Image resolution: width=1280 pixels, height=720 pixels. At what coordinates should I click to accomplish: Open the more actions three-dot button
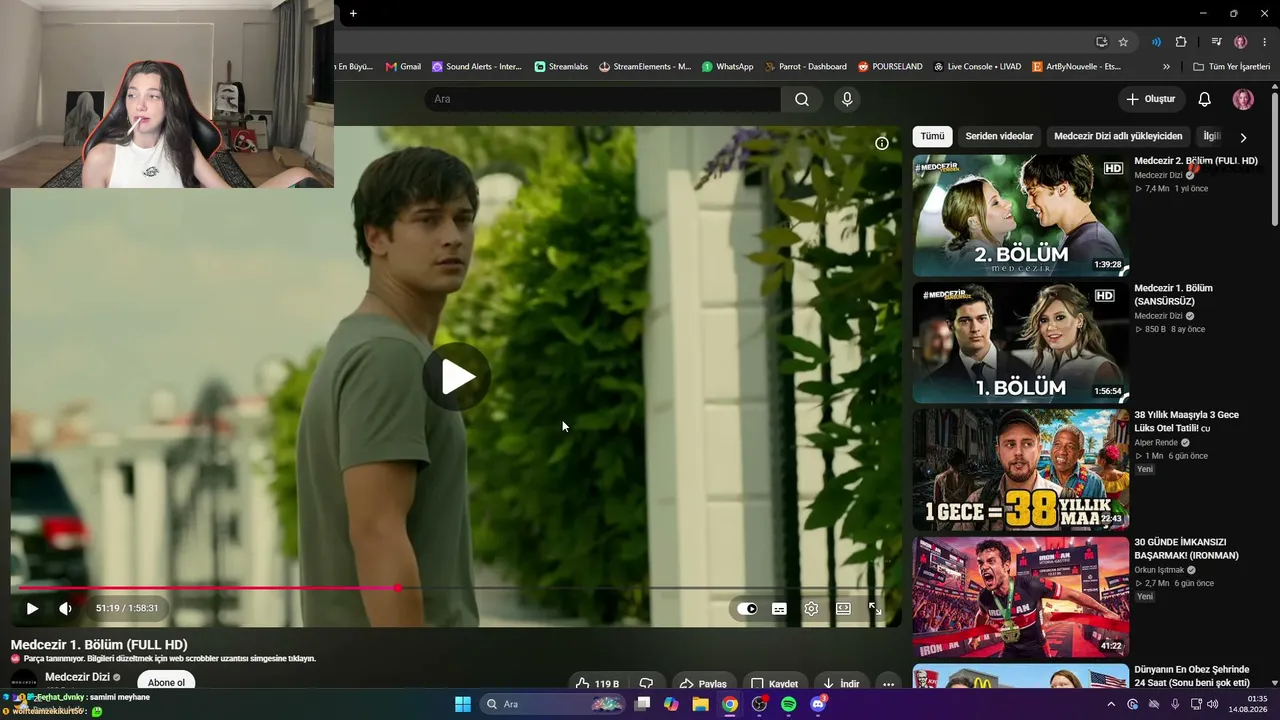(889, 684)
